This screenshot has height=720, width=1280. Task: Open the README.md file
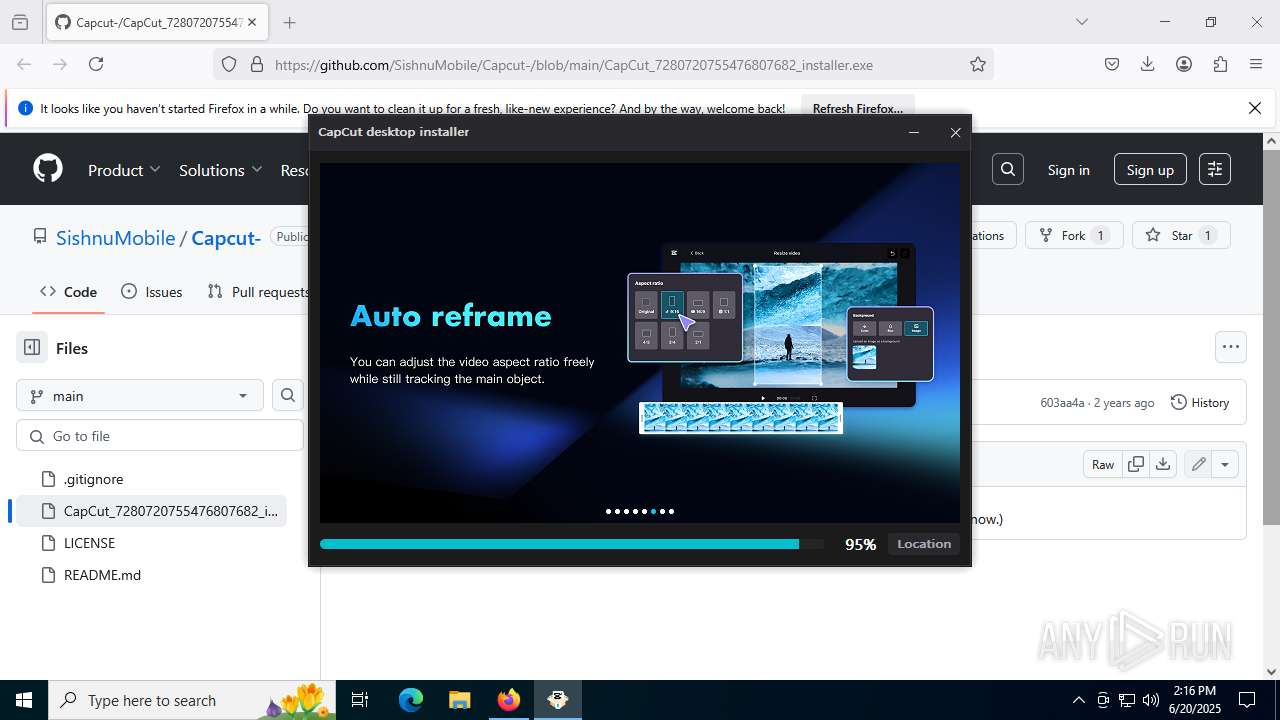pyautogui.click(x=102, y=575)
